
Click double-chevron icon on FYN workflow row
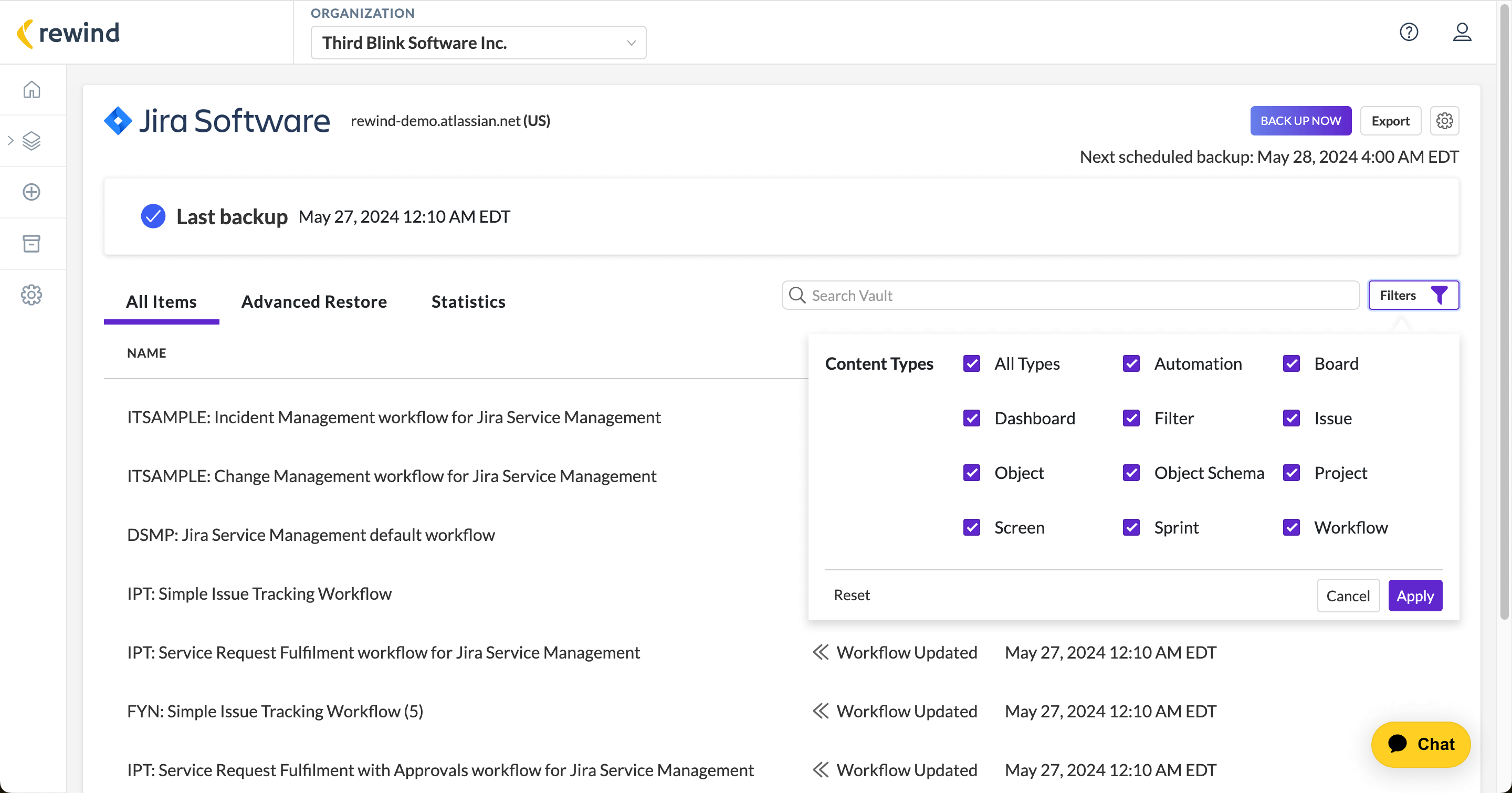coord(821,711)
